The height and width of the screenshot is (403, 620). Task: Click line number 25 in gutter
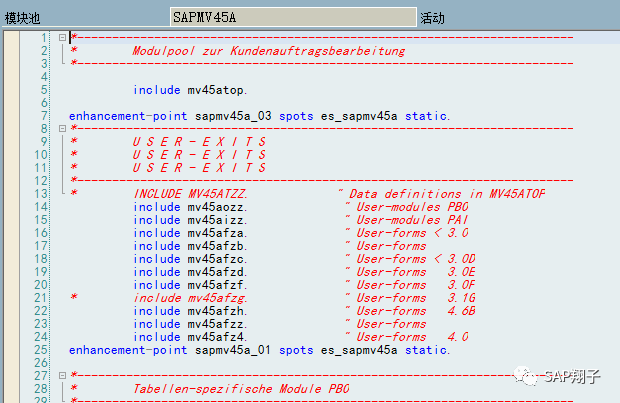pyautogui.click(x=41, y=350)
